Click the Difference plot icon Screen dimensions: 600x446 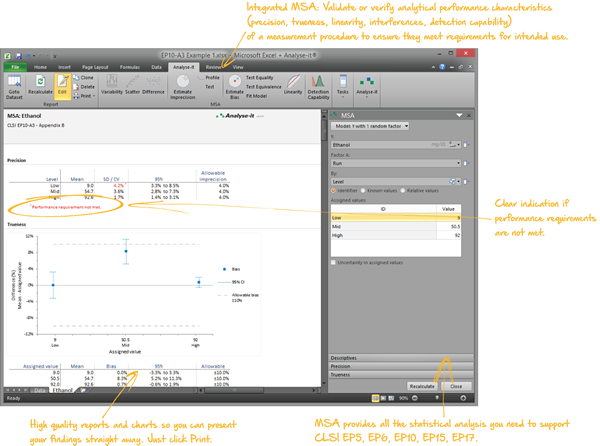click(x=153, y=85)
